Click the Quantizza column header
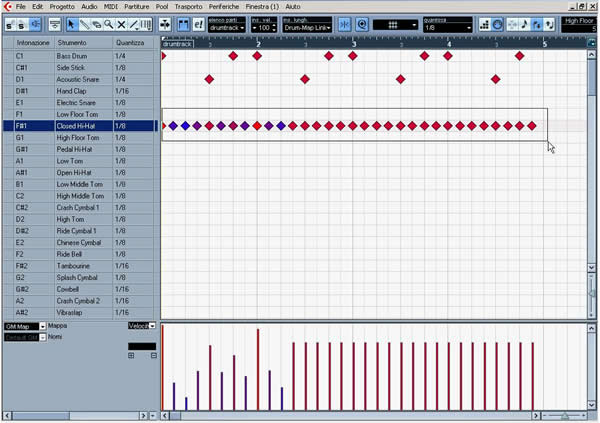This screenshot has width=600, height=423. pos(130,43)
